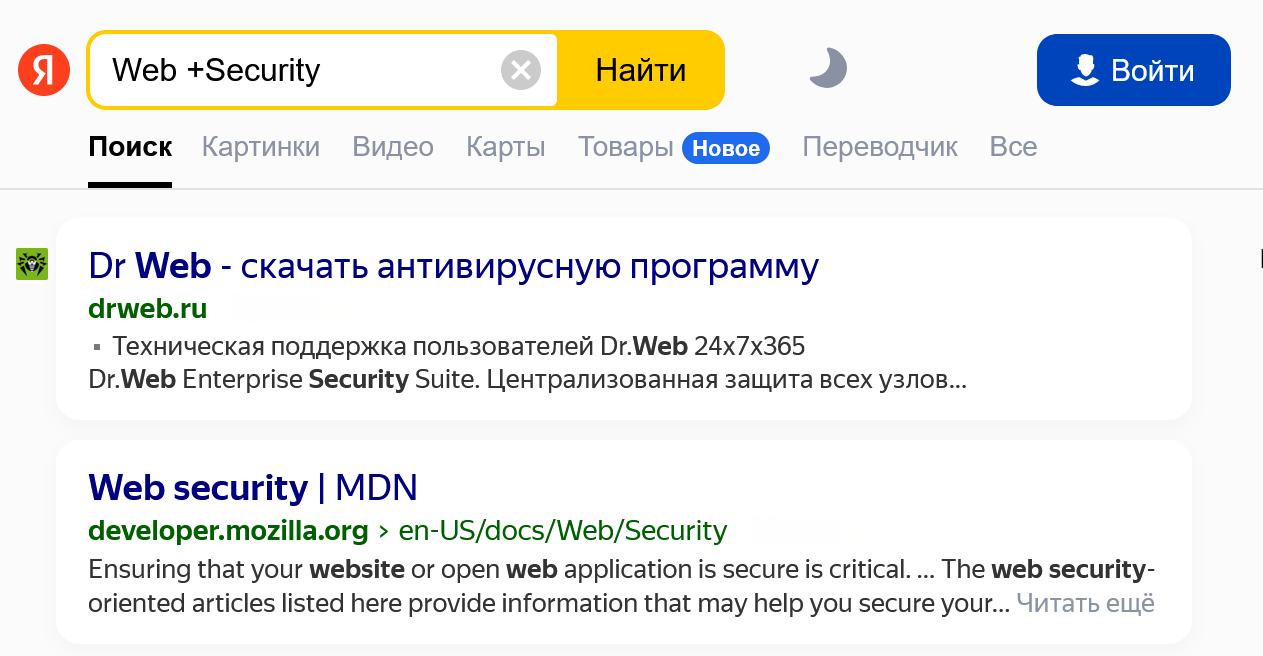Click the Yandex logo icon
1263x656 pixels.
pyautogui.click(x=44, y=70)
